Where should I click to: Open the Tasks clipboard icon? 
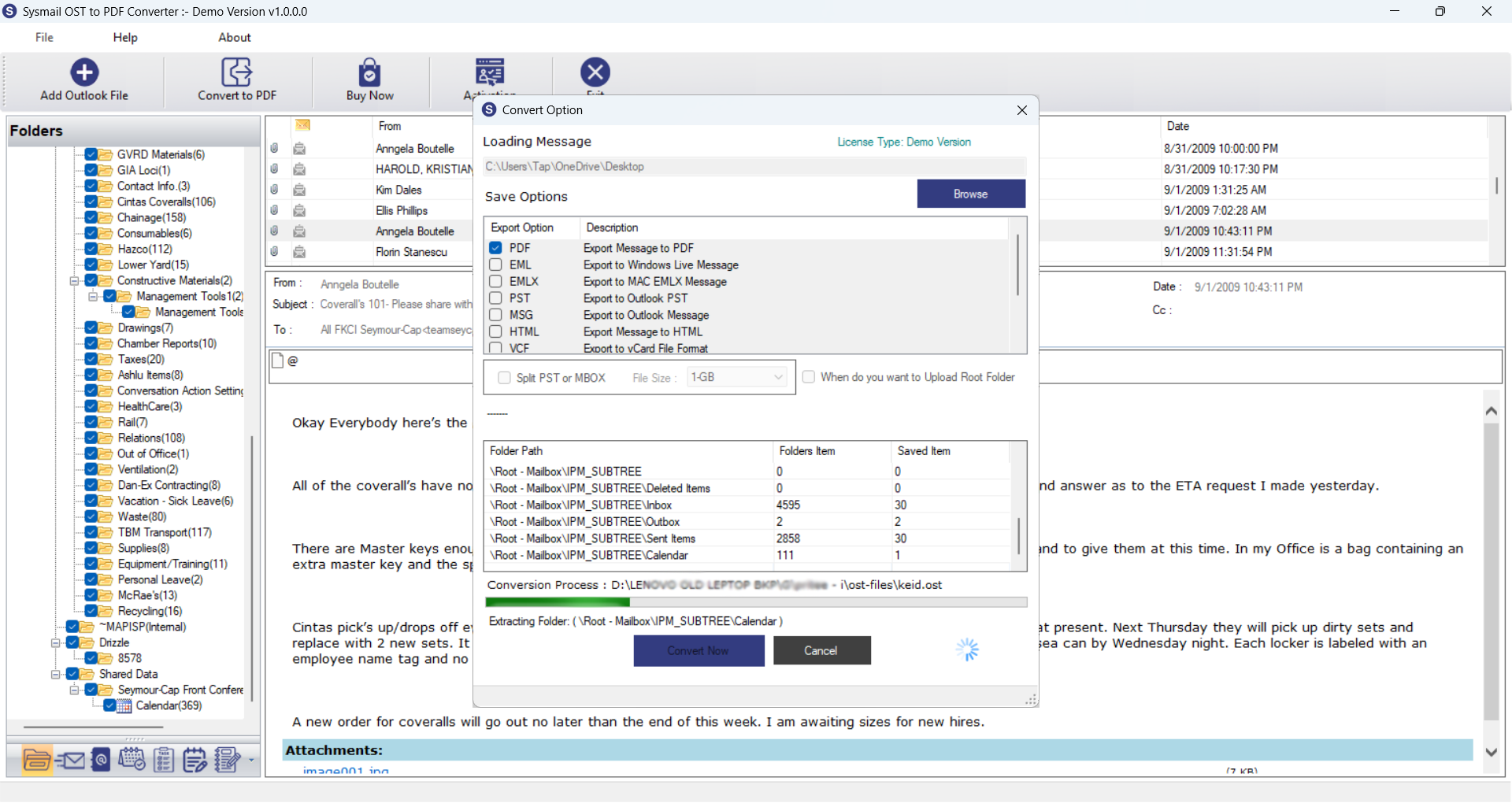tap(164, 760)
